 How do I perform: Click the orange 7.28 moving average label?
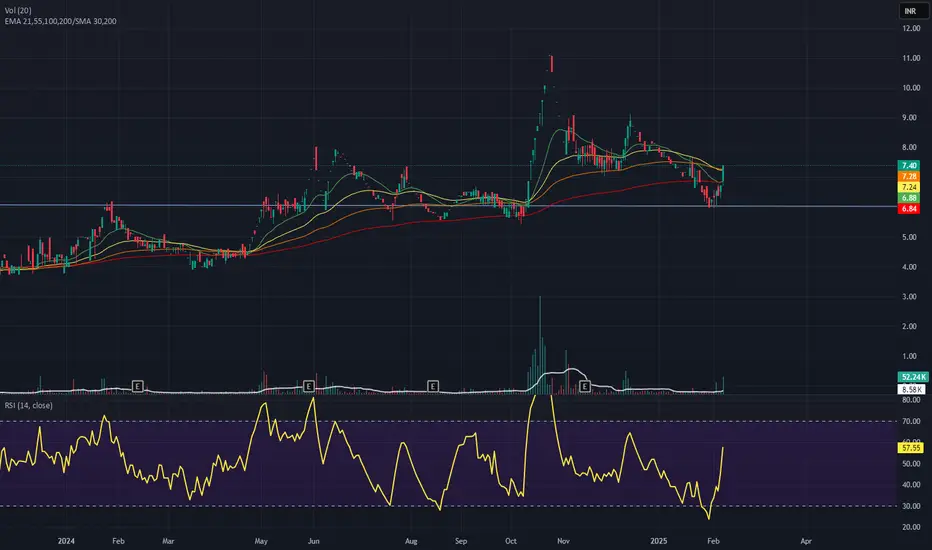[x=909, y=177]
